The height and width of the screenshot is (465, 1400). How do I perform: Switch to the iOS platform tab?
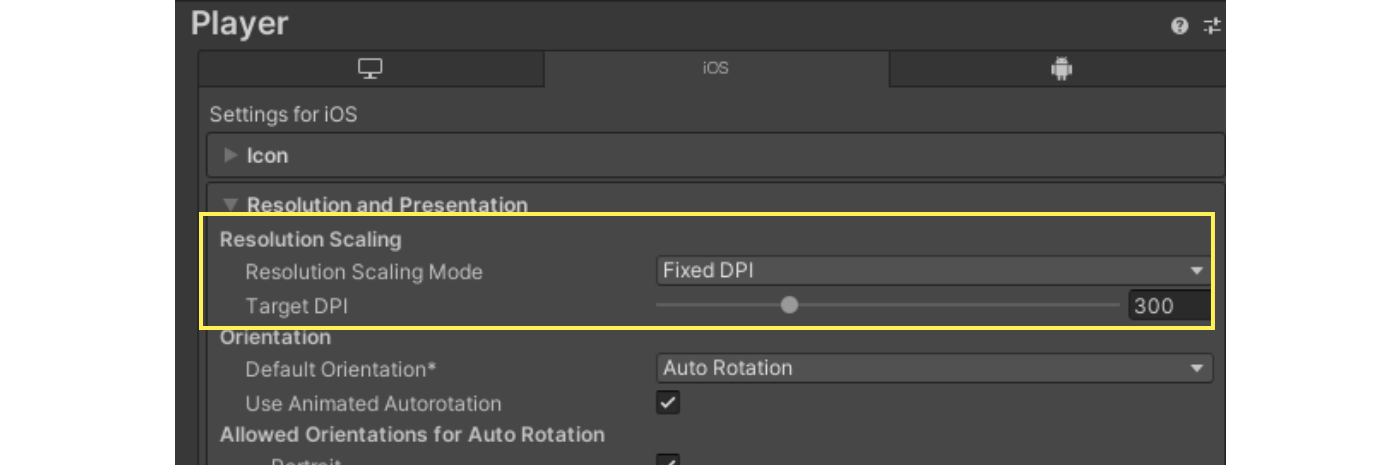pyautogui.click(x=716, y=69)
